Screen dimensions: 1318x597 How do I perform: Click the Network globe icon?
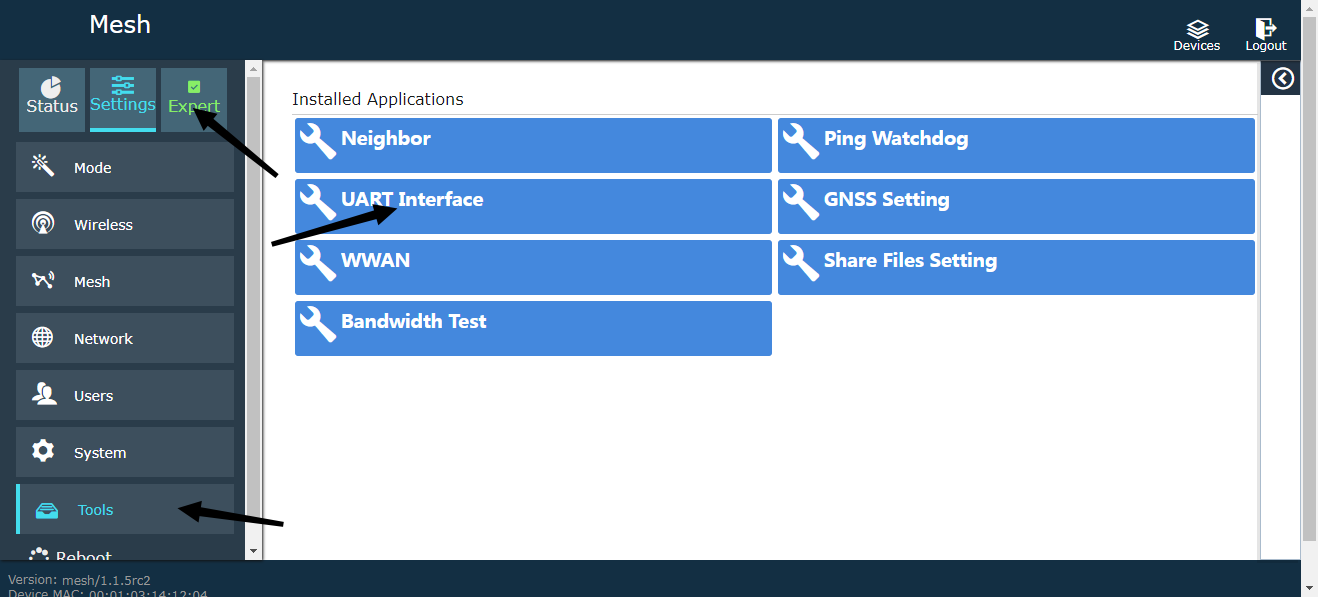point(42,338)
